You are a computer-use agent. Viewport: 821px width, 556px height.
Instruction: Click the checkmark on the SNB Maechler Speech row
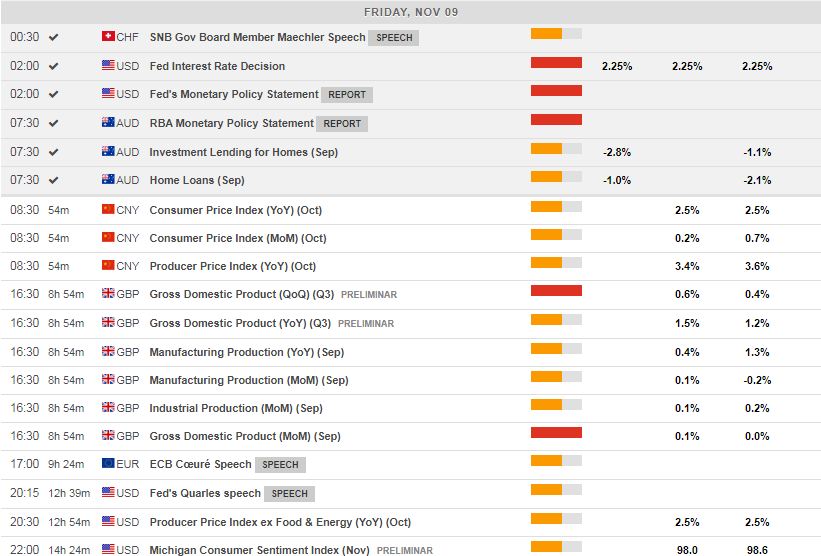53,37
